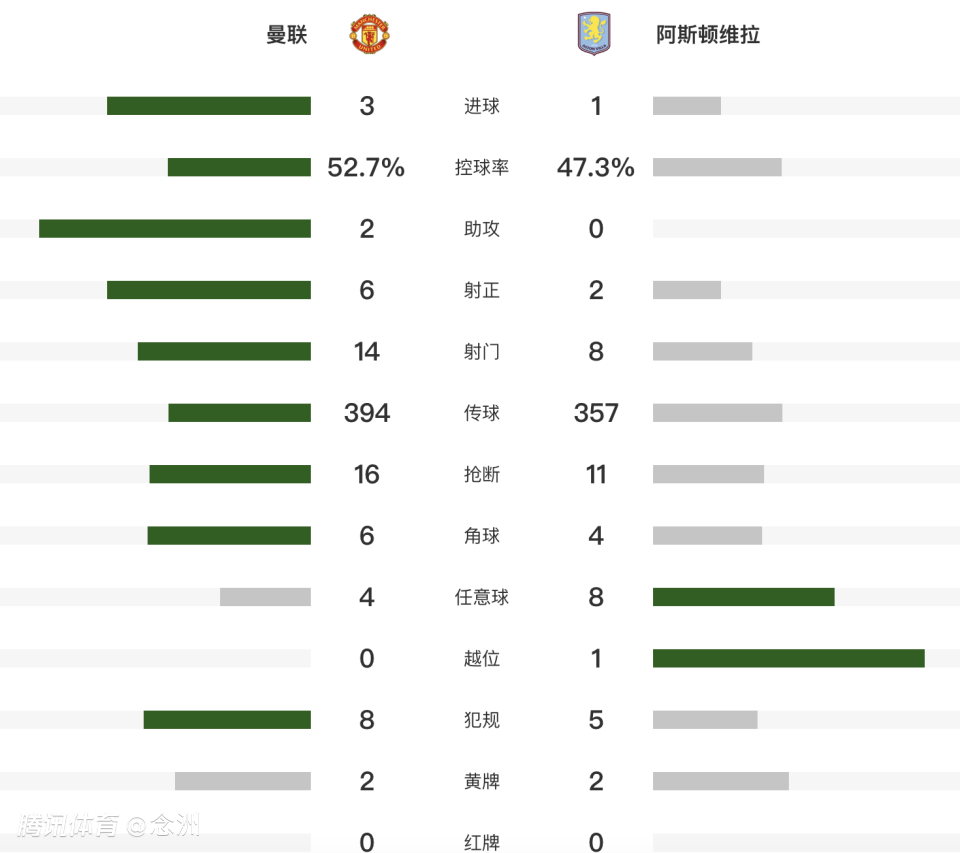Click Aston Villa's green 任意球 bar
The height and width of the screenshot is (853, 960).
coord(743,597)
